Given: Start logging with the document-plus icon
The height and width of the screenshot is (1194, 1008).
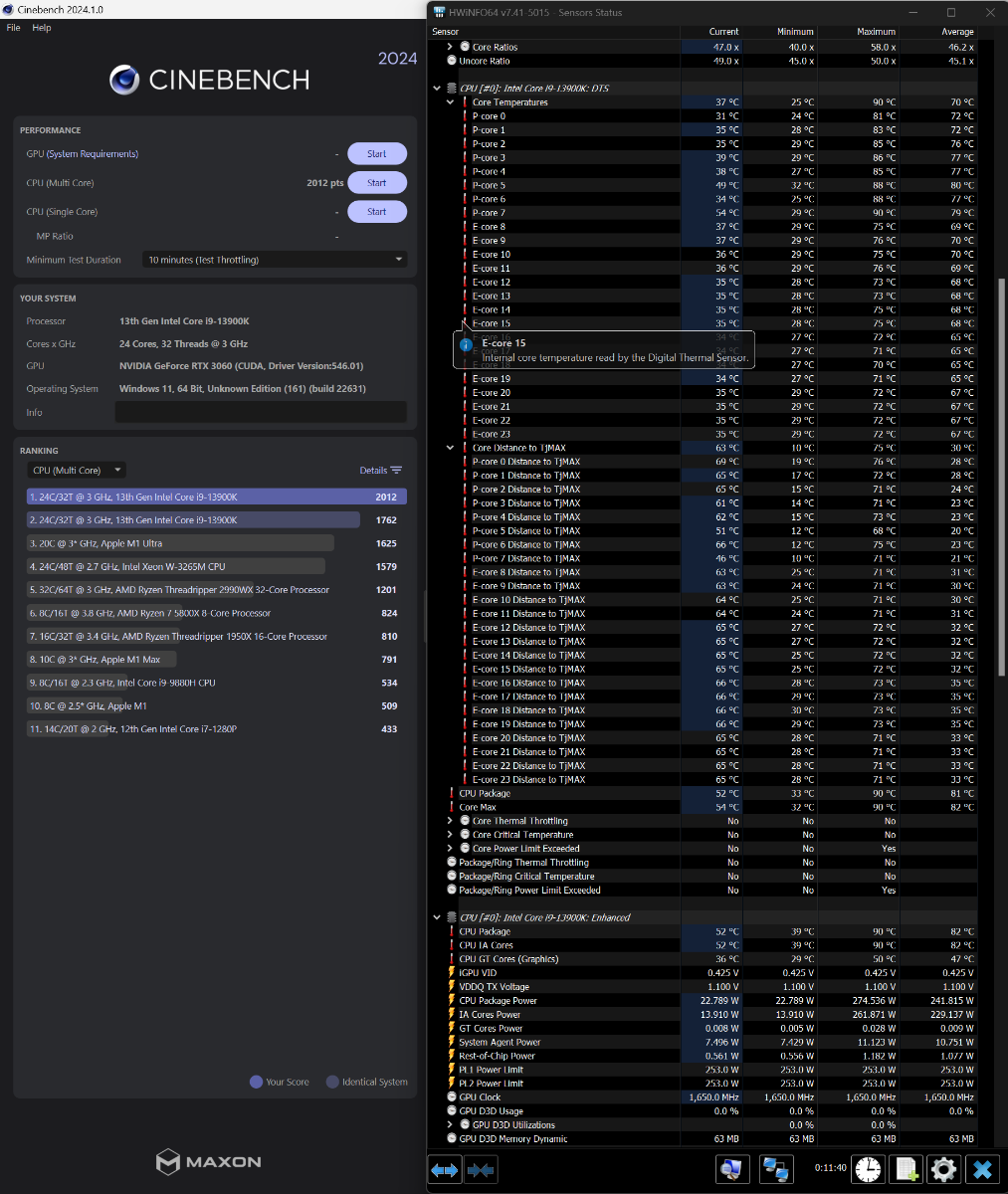Looking at the screenshot, I should click(907, 1169).
